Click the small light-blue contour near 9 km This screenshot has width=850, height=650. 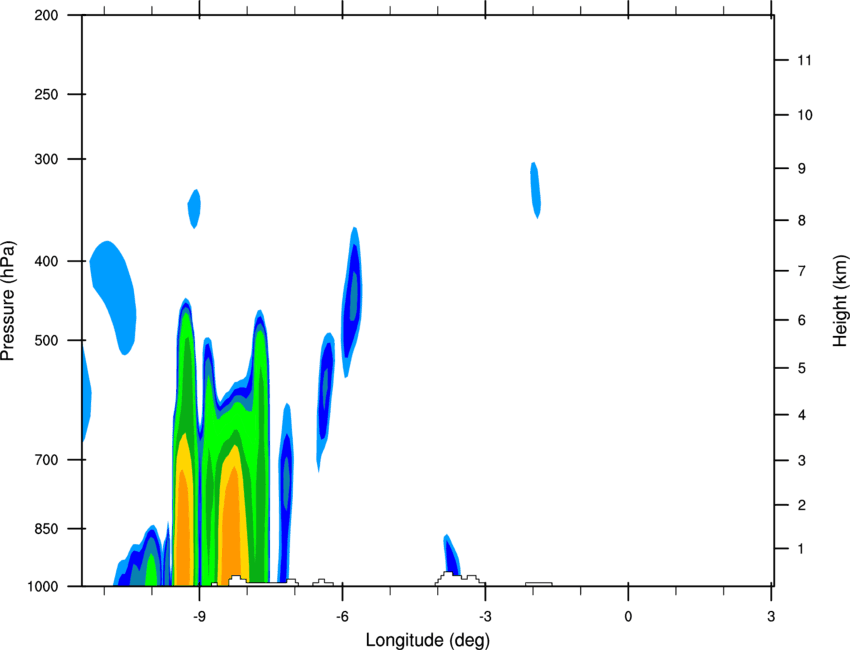tap(536, 190)
